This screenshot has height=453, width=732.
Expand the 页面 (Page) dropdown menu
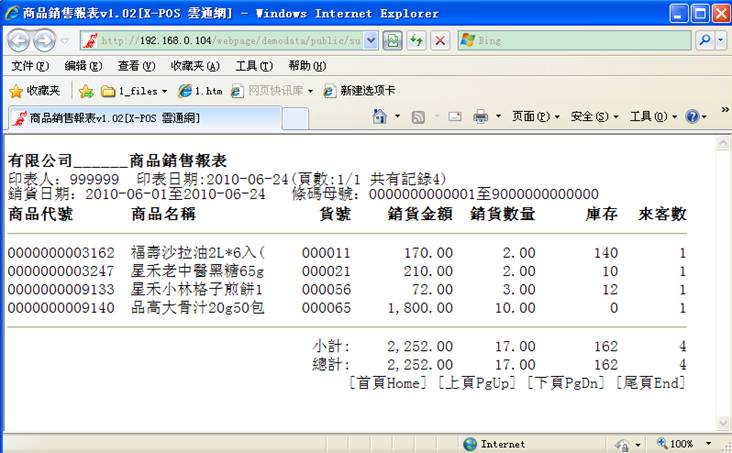tap(536, 117)
